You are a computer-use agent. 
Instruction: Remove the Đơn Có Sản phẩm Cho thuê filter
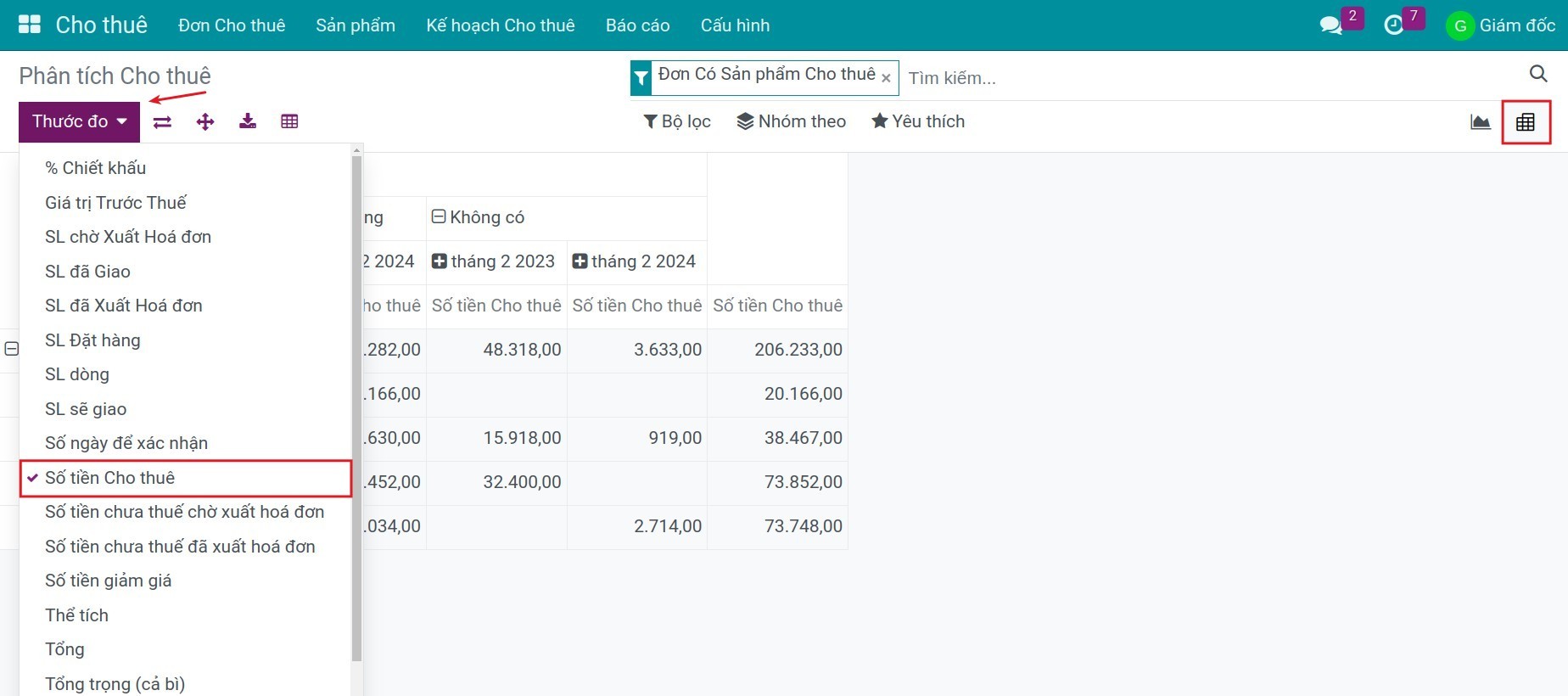(x=886, y=78)
